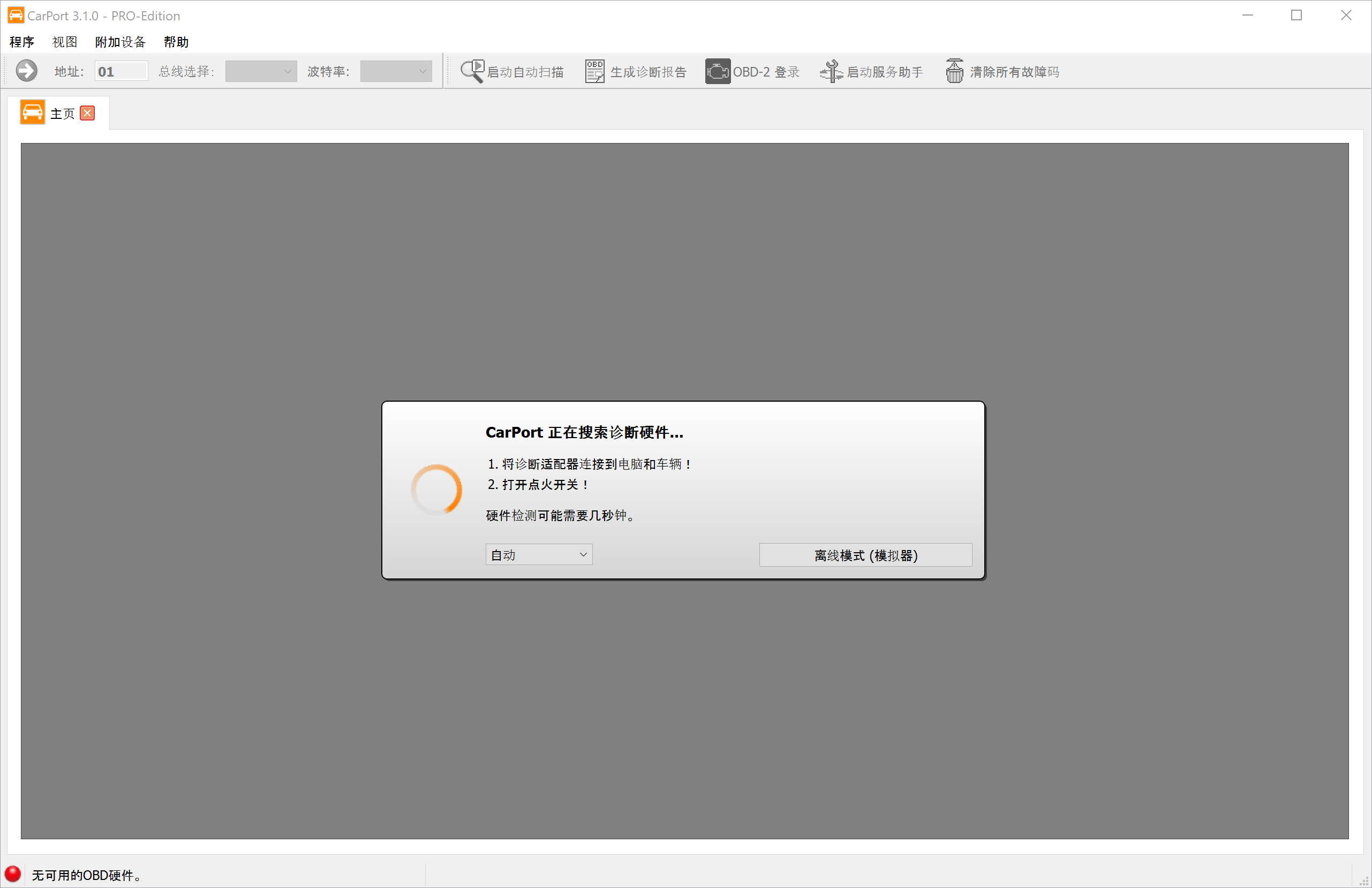Click red status indicator in status bar

13,874
